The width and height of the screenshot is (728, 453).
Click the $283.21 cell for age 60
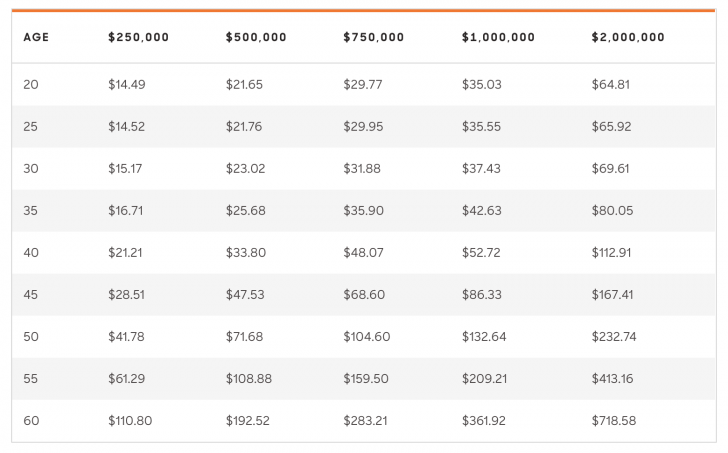click(x=366, y=421)
